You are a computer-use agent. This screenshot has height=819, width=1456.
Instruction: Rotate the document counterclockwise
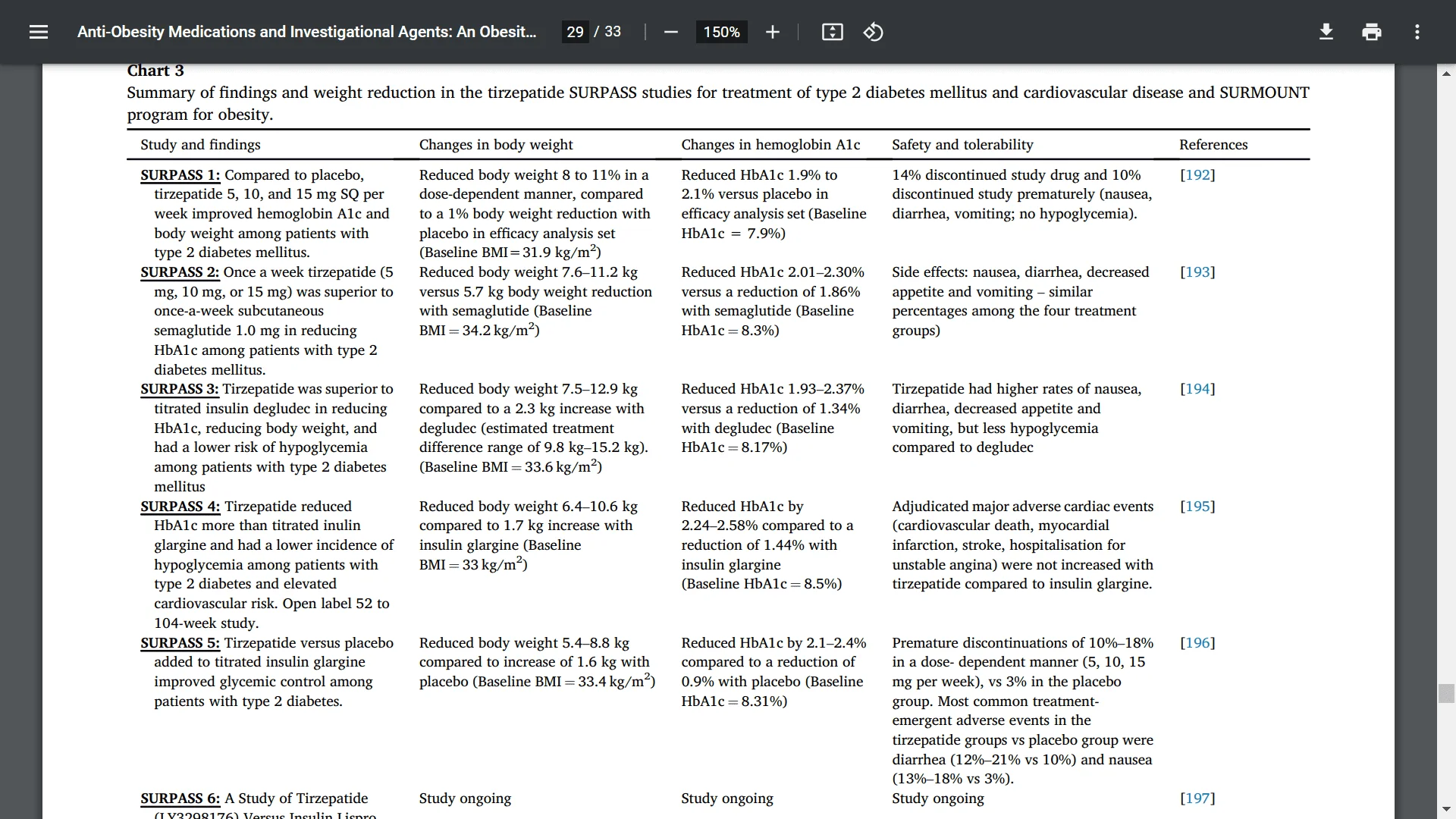click(873, 32)
